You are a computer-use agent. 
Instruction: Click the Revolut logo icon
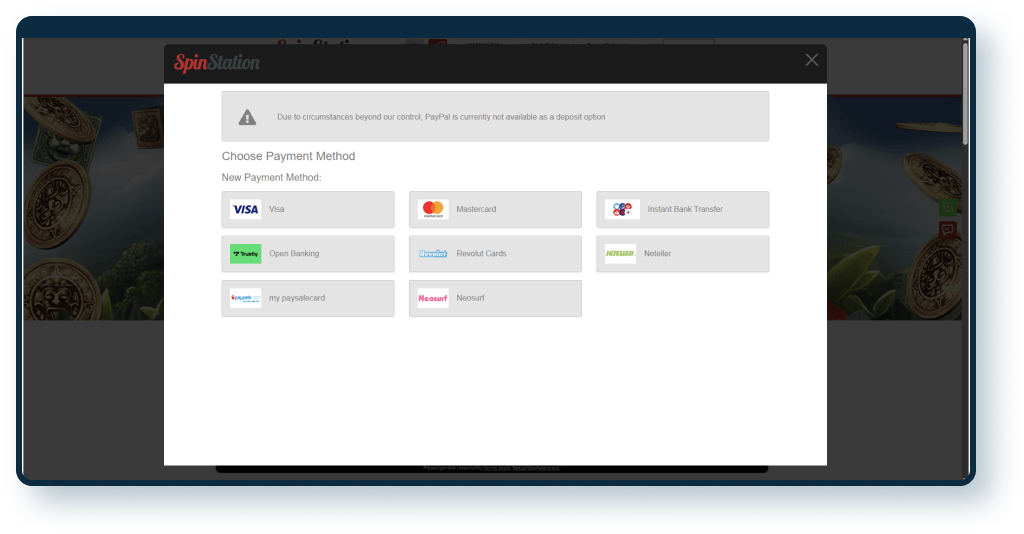tap(433, 253)
